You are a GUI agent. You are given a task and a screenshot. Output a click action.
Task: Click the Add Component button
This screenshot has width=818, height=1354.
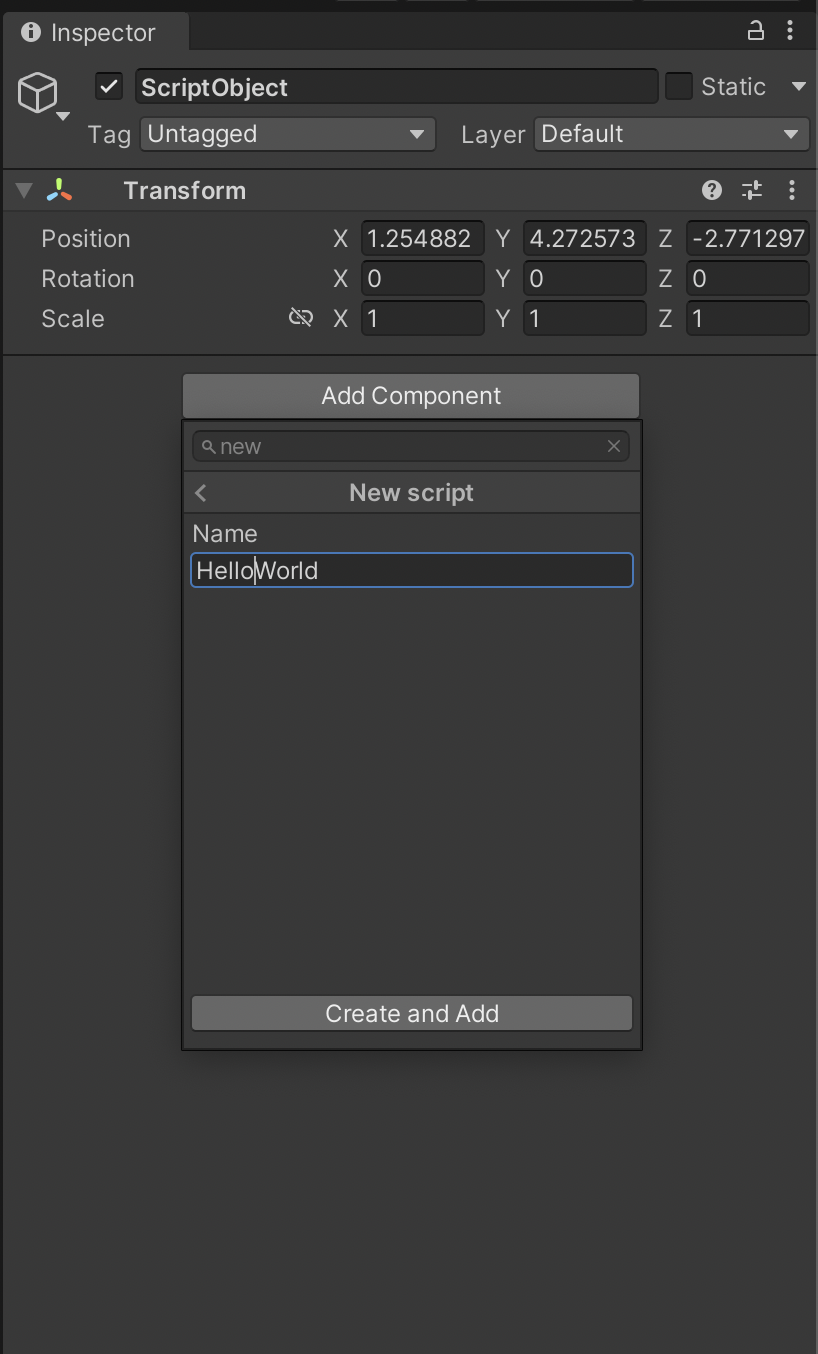pos(411,396)
